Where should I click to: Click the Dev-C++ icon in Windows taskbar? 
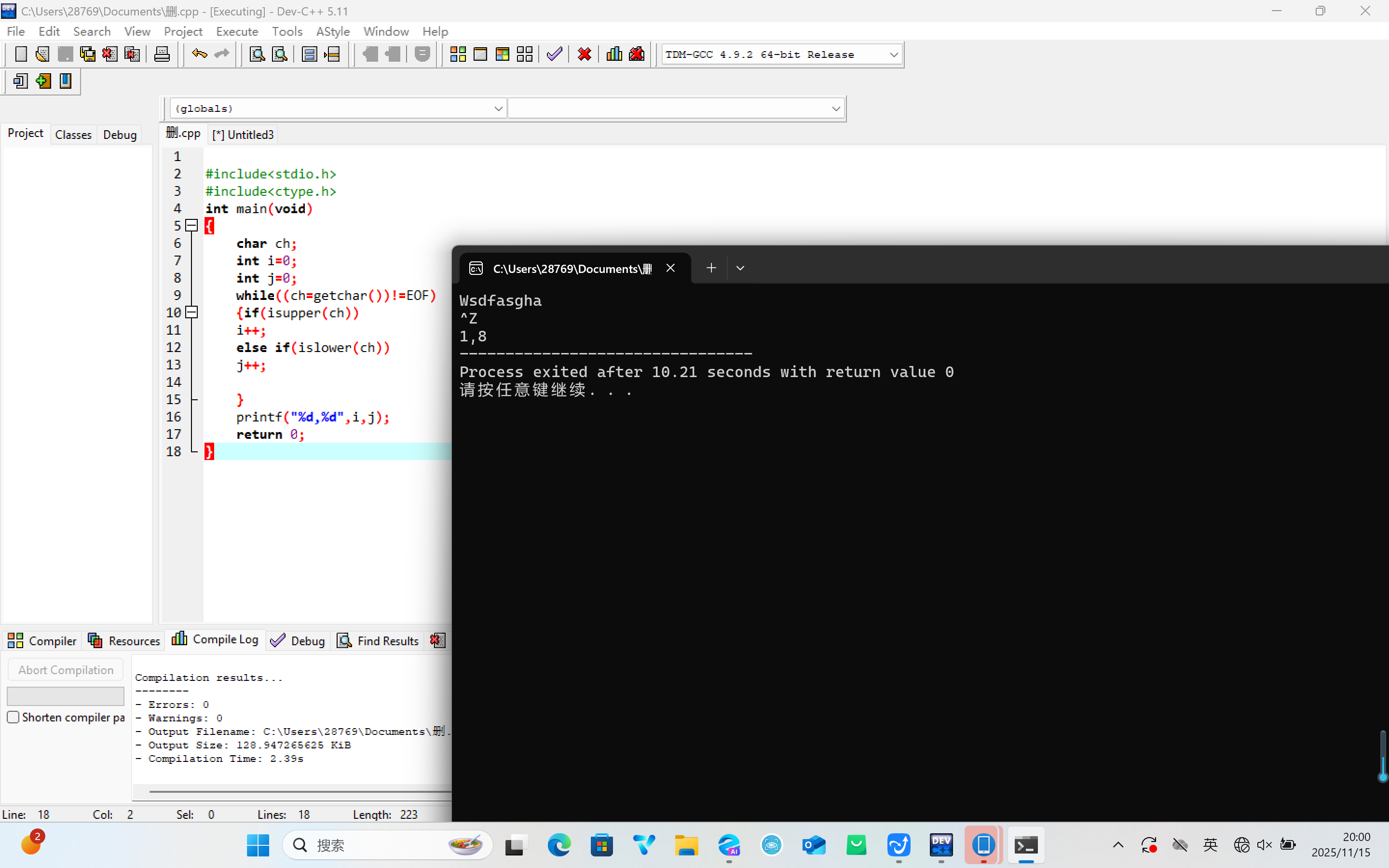click(x=941, y=844)
